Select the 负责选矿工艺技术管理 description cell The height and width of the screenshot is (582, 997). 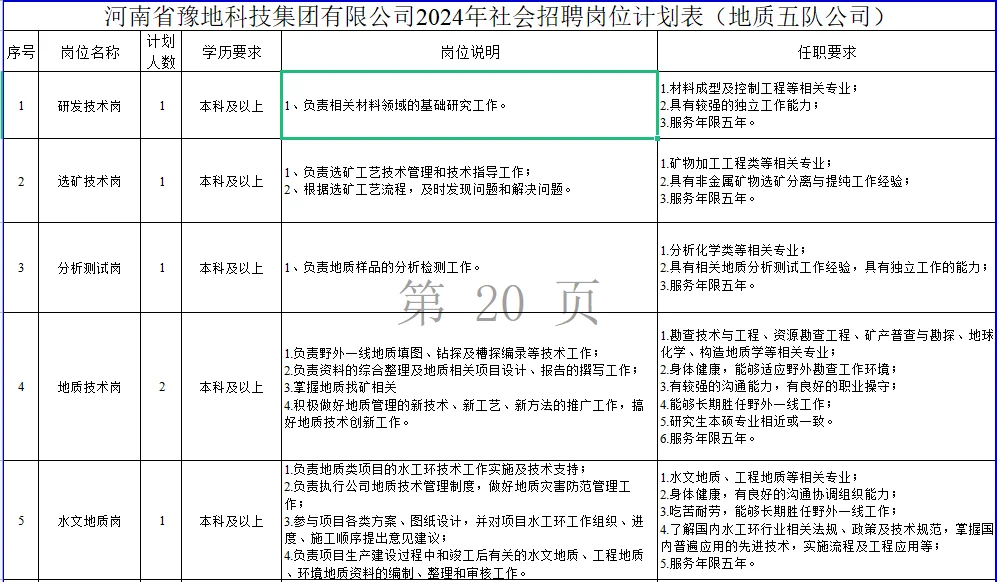click(x=469, y=181)
